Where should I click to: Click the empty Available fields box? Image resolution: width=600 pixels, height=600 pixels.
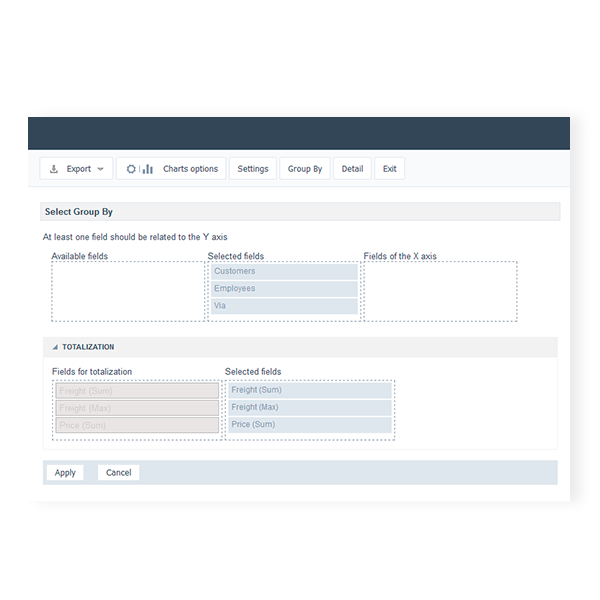pyautogui.click(x=128, y=291)
